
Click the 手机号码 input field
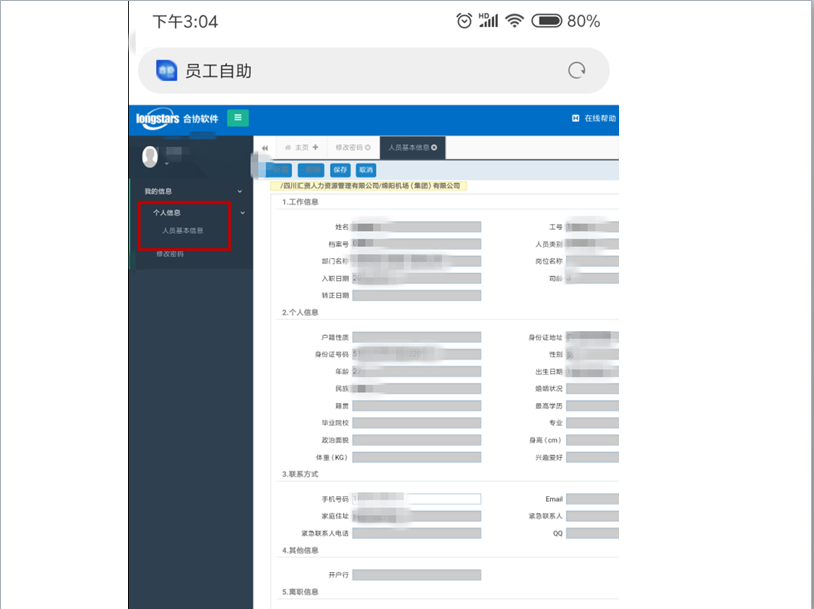click(416, 499)
